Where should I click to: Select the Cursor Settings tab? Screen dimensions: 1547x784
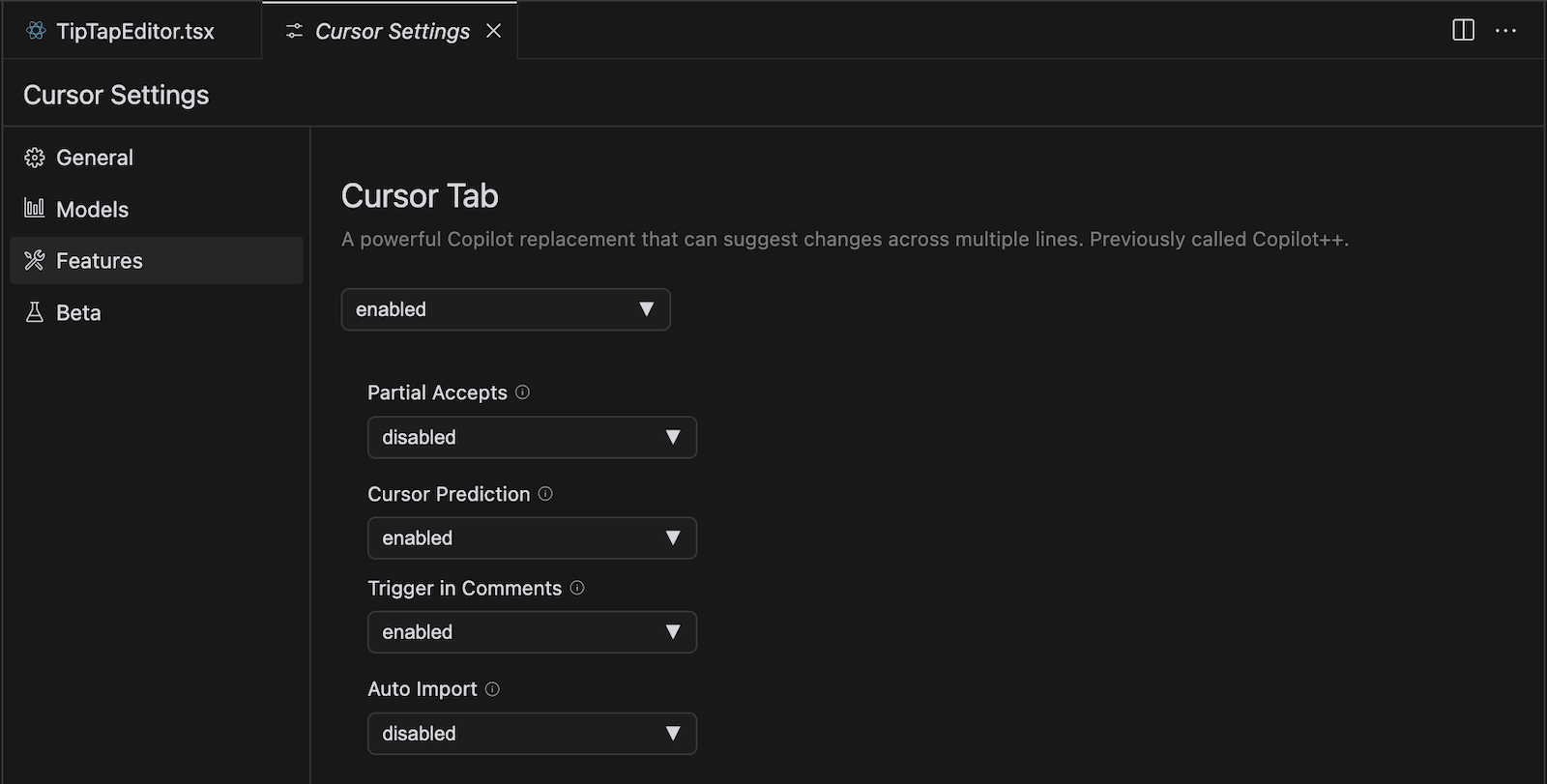tap(392, 31)
